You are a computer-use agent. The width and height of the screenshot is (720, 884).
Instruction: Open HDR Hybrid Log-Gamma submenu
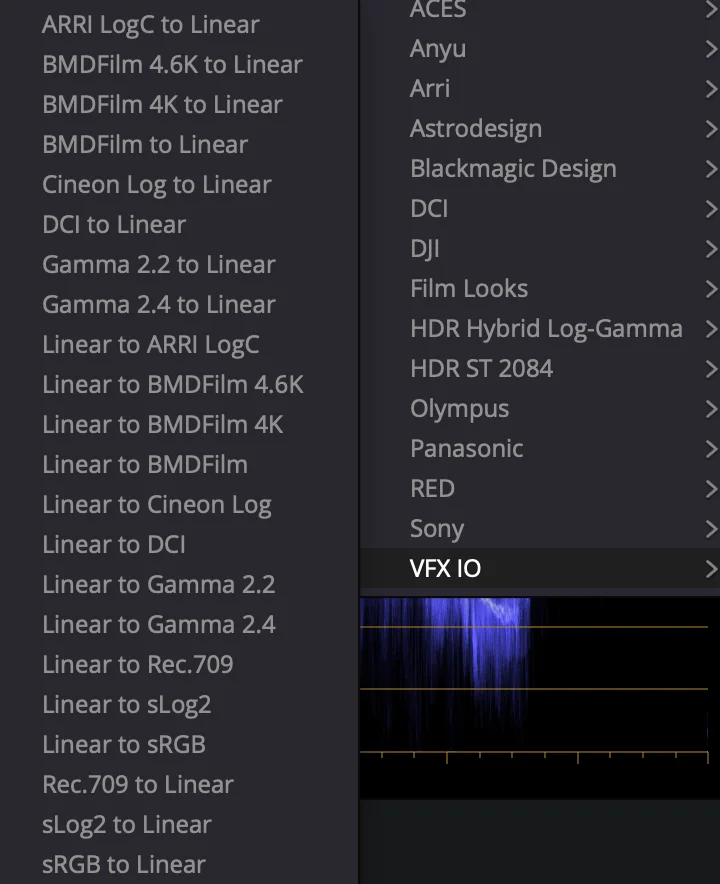point(540,329)
